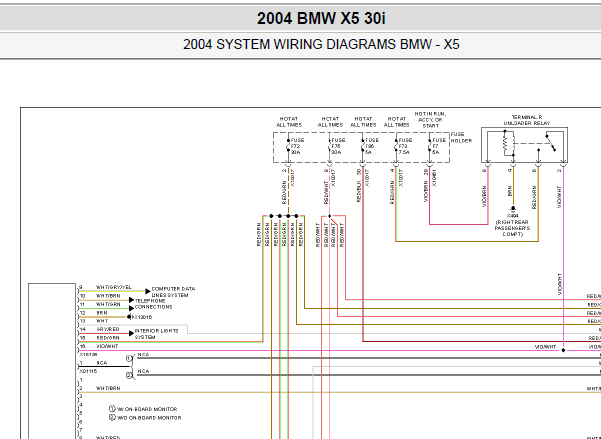
Task: Click the "TELEPHONE CONNECTIONS" reference
Action: 153,304
